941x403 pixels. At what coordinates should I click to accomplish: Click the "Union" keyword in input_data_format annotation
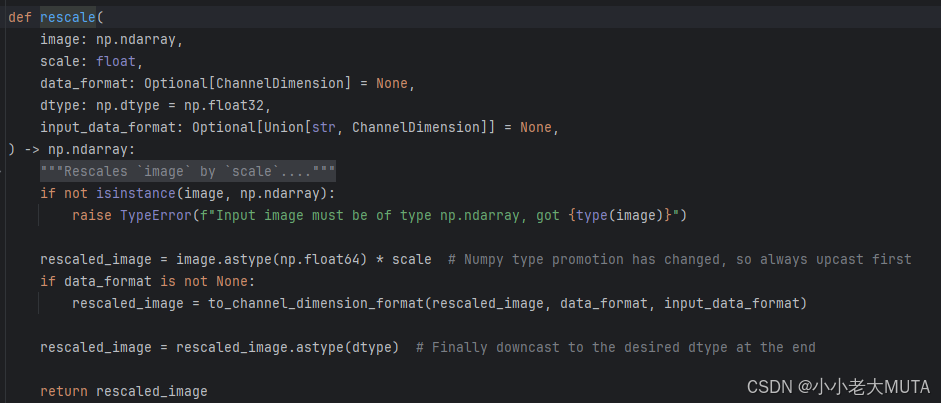click(x=284, y=128)
